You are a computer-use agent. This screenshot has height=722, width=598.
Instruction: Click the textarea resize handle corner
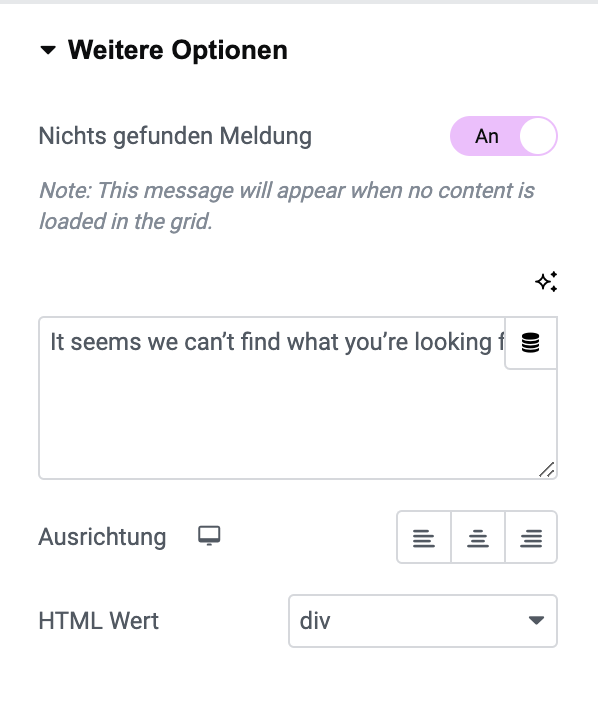click(x=546, y=470)
